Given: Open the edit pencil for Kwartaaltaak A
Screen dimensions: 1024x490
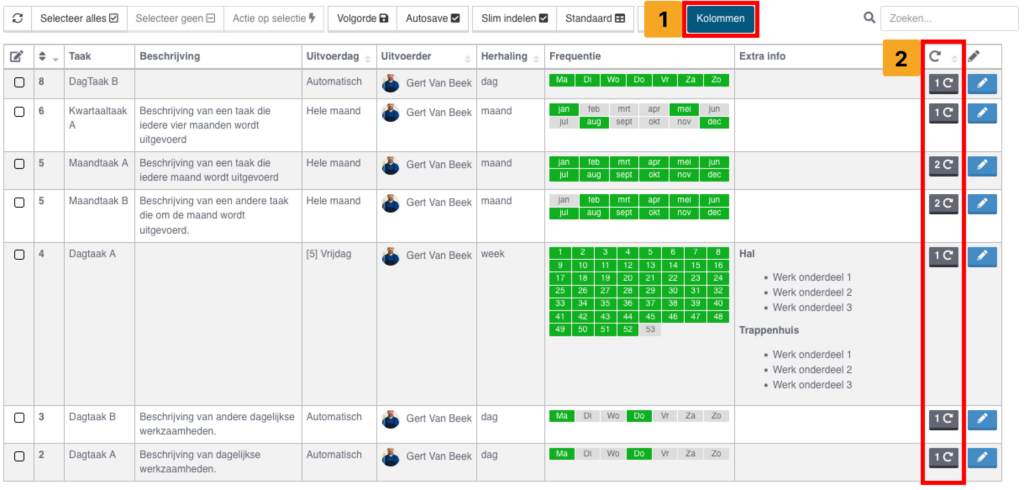Looking at the screenshot, I should click(982, 113).
